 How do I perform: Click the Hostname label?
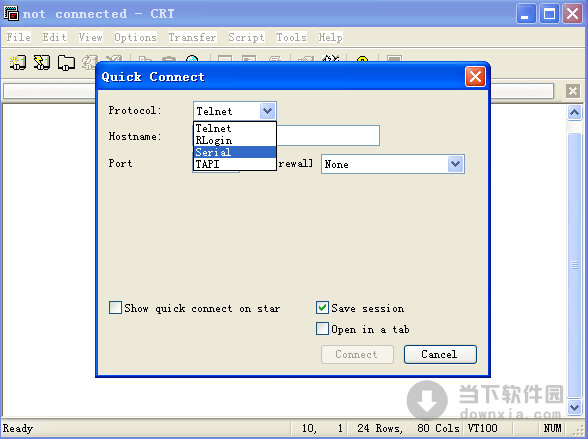pos(135,136)
